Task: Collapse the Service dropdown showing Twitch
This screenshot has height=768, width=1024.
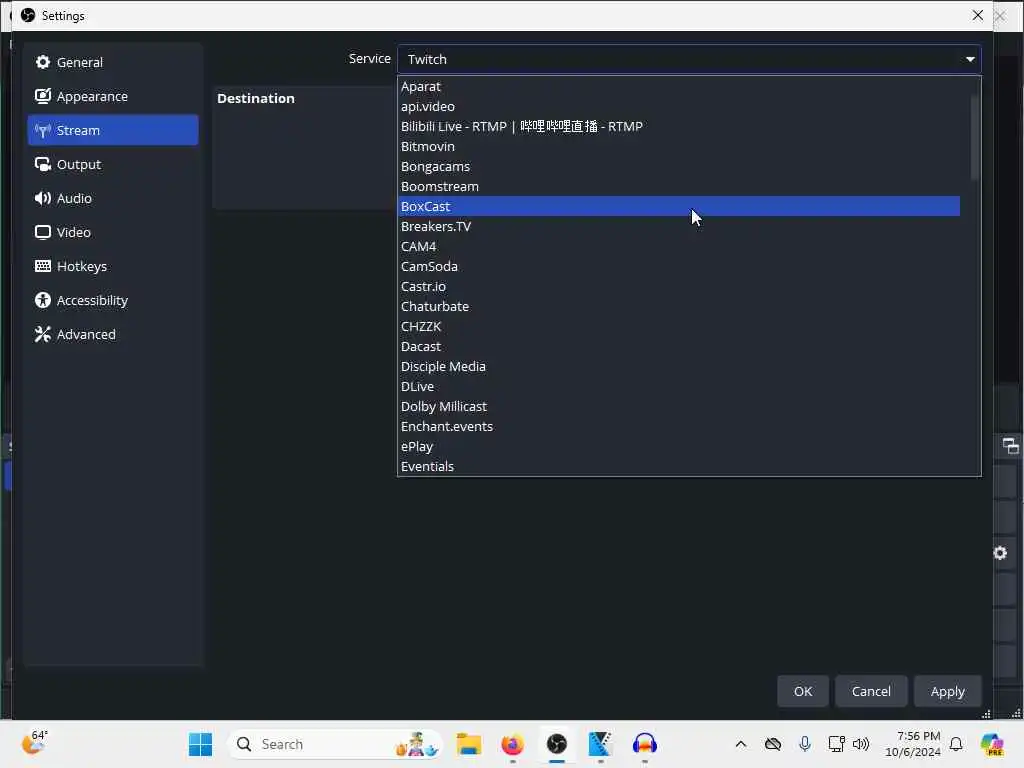Action: click(x=689, y=59)
